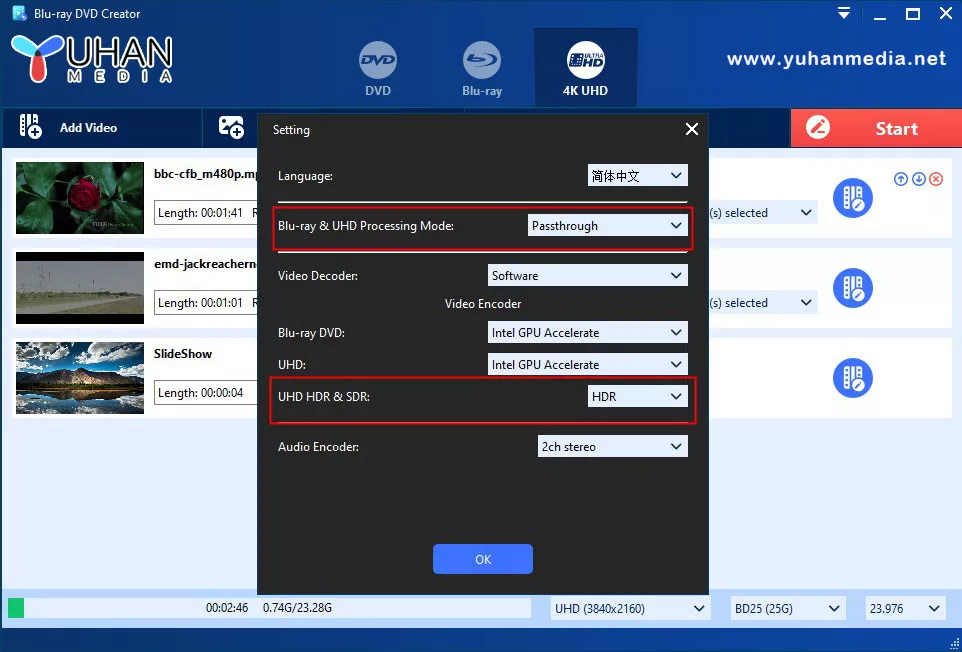The image size is (962, 652).
Task: Change the Blu-ray & UHD Processing Mode dropdown
Action: point(607,225)
